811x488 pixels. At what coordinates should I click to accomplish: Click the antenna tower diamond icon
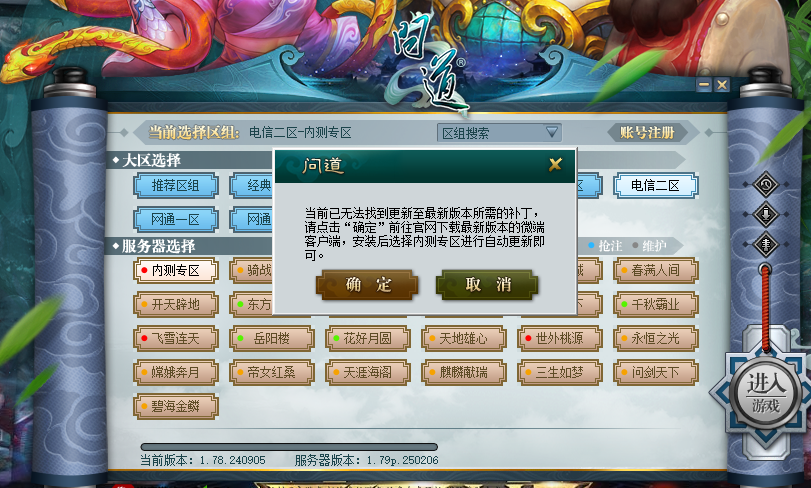765,244
